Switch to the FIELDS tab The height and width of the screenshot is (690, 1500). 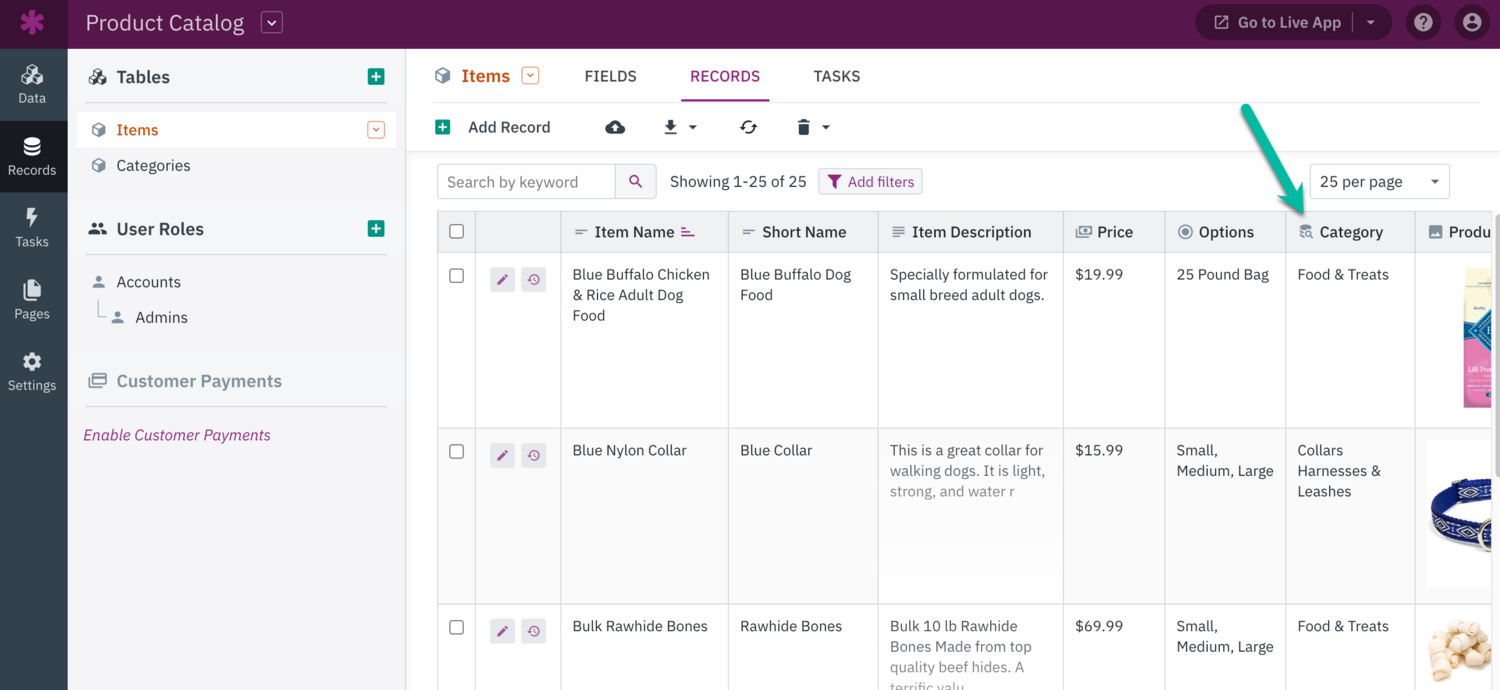coord(610,76)
